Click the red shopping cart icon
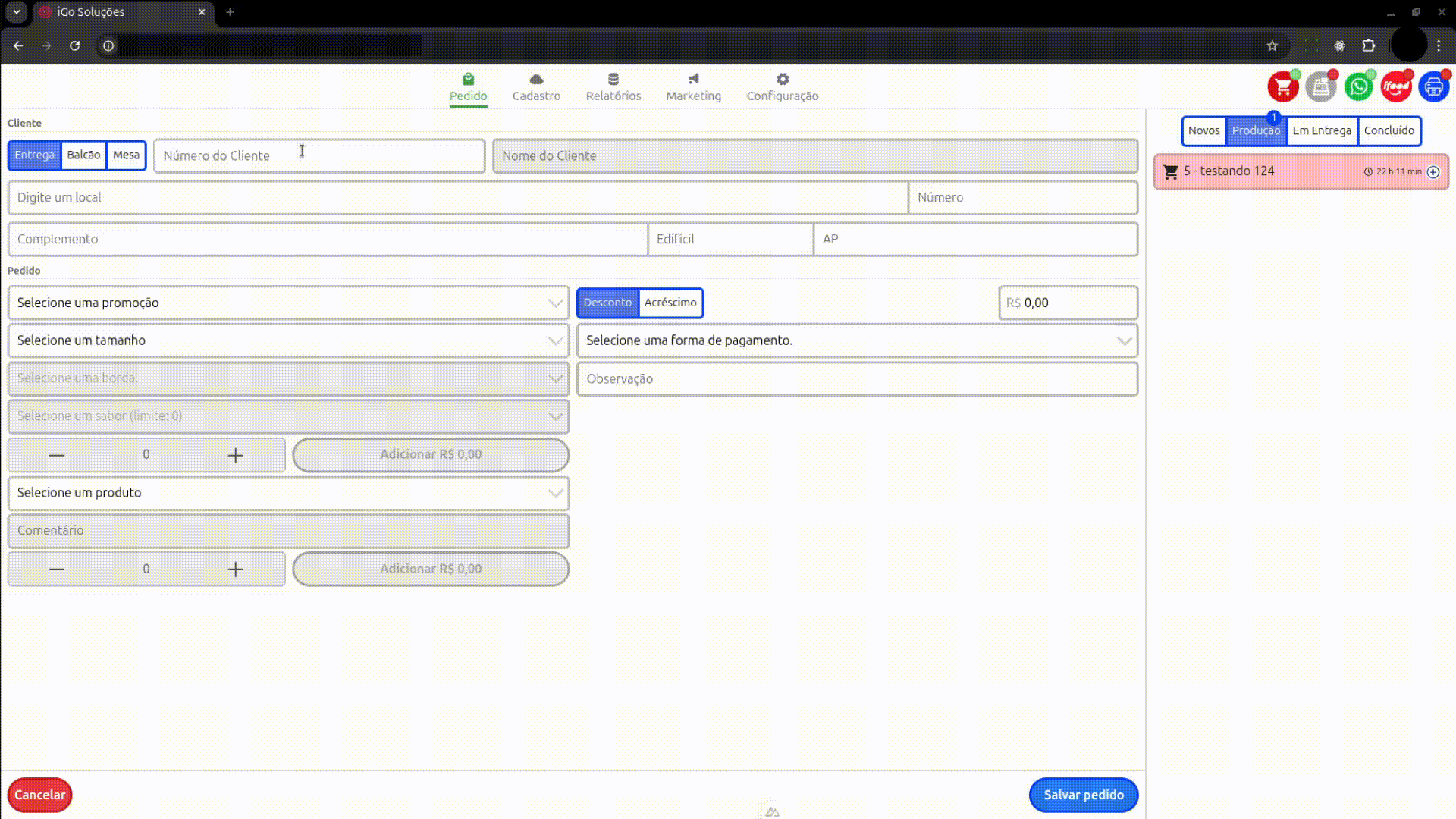The width and height of the screenshot is (1456, 819). tap(1283, 87)
